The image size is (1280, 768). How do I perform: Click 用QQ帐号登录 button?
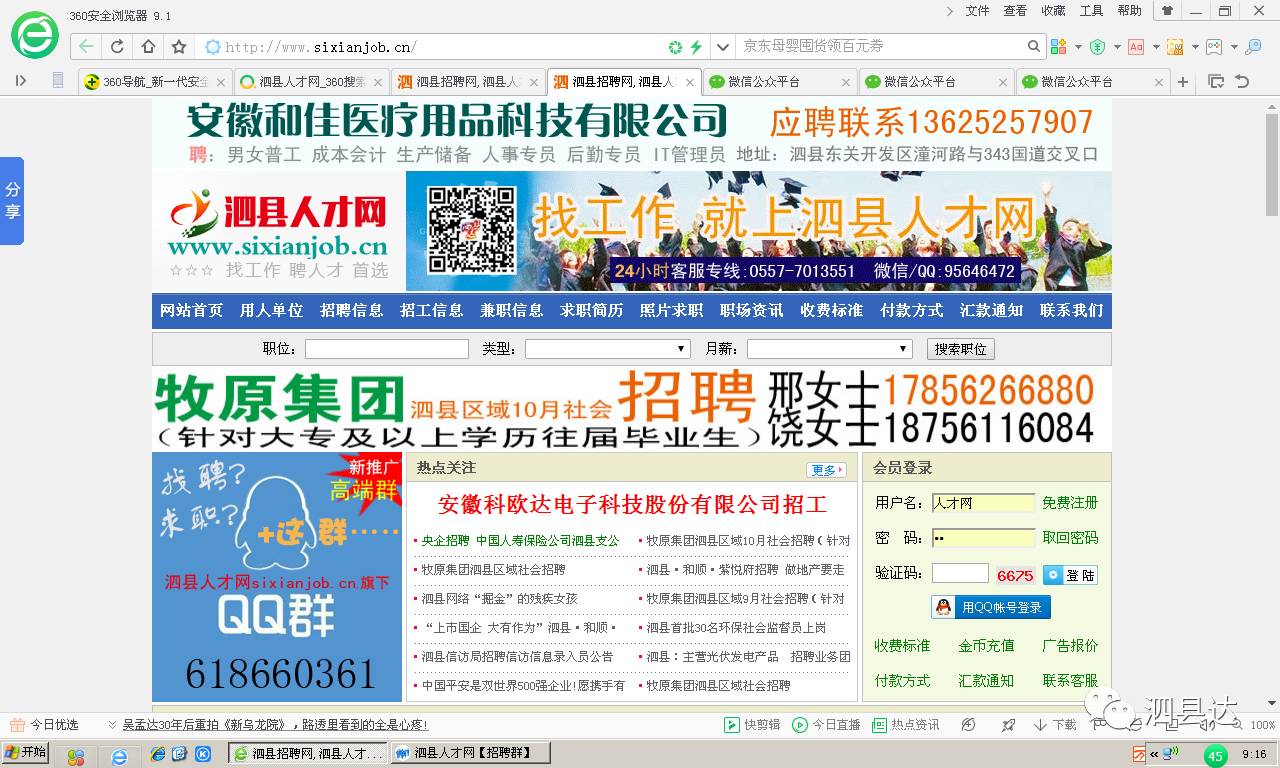[991, 607]
